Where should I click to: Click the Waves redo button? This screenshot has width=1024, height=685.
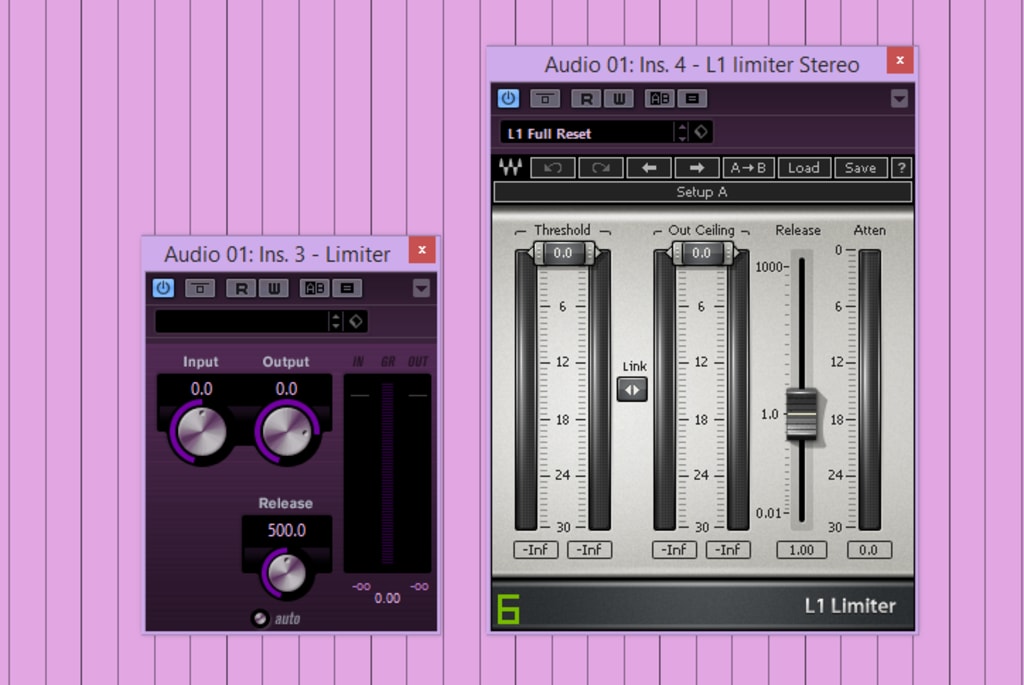[x=600, y=168]
